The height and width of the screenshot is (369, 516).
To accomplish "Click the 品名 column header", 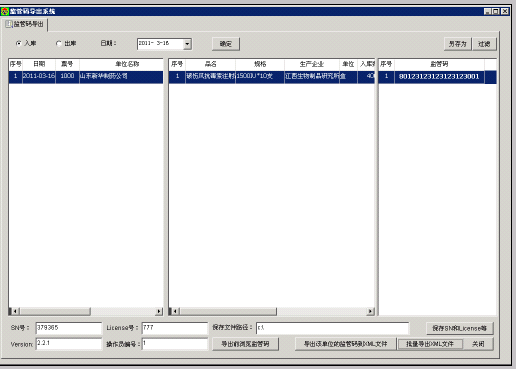I will [210, 64].
